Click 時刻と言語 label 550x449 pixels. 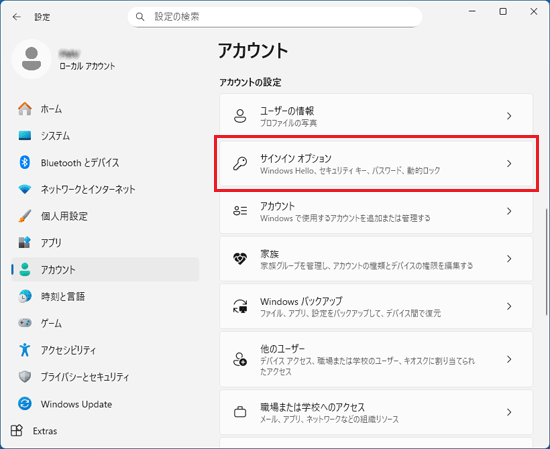(63, 296)
